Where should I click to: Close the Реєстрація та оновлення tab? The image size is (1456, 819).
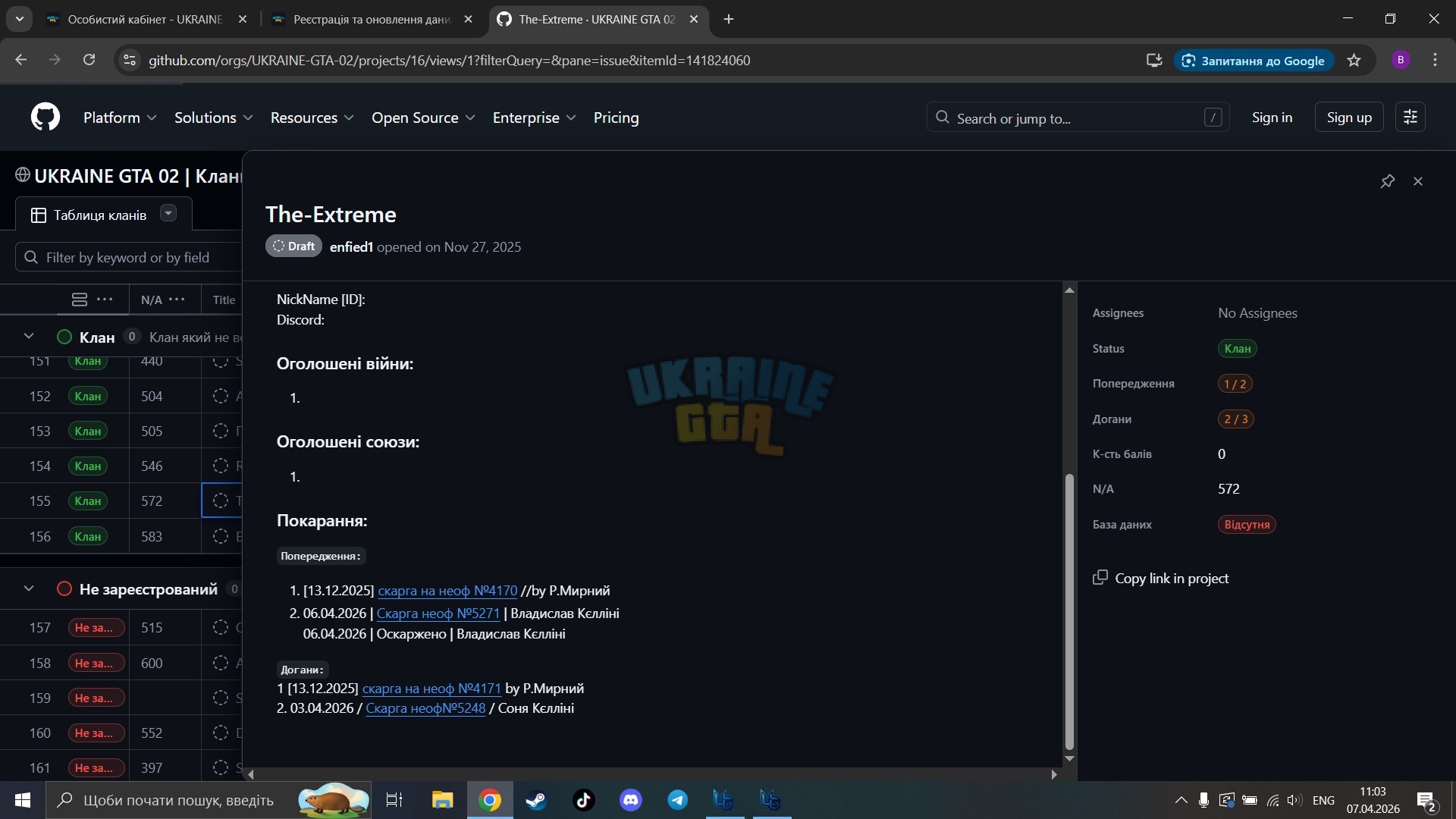pos(469,19)
